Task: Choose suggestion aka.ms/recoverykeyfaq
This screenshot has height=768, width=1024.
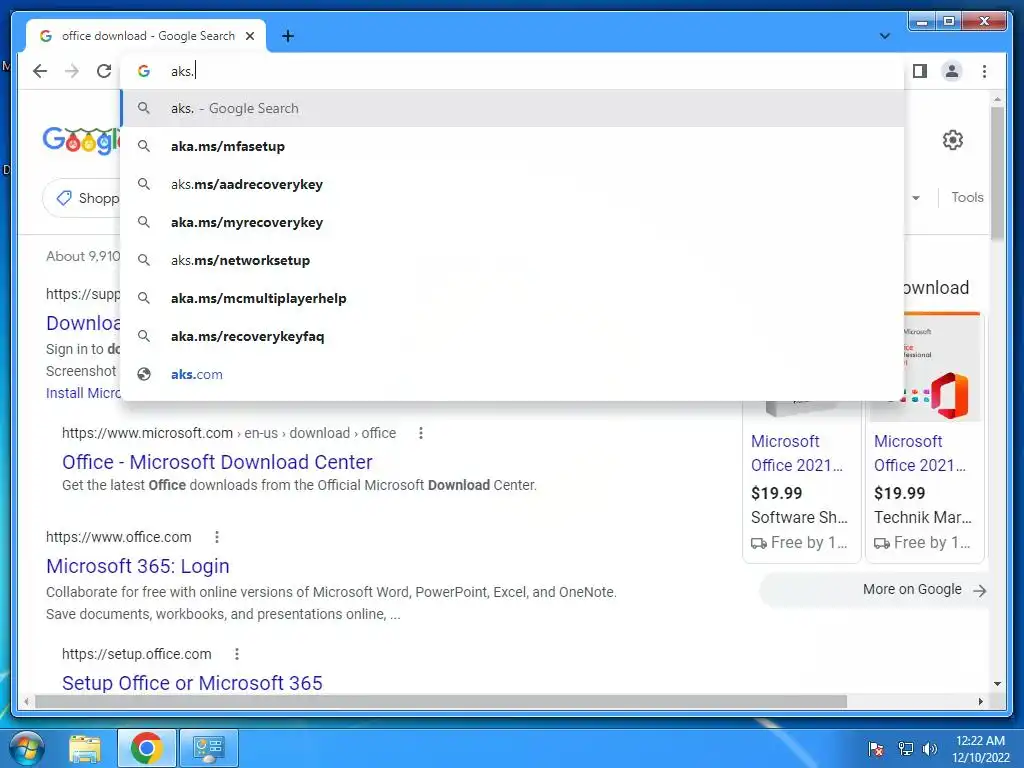Action: click(513, 336)
